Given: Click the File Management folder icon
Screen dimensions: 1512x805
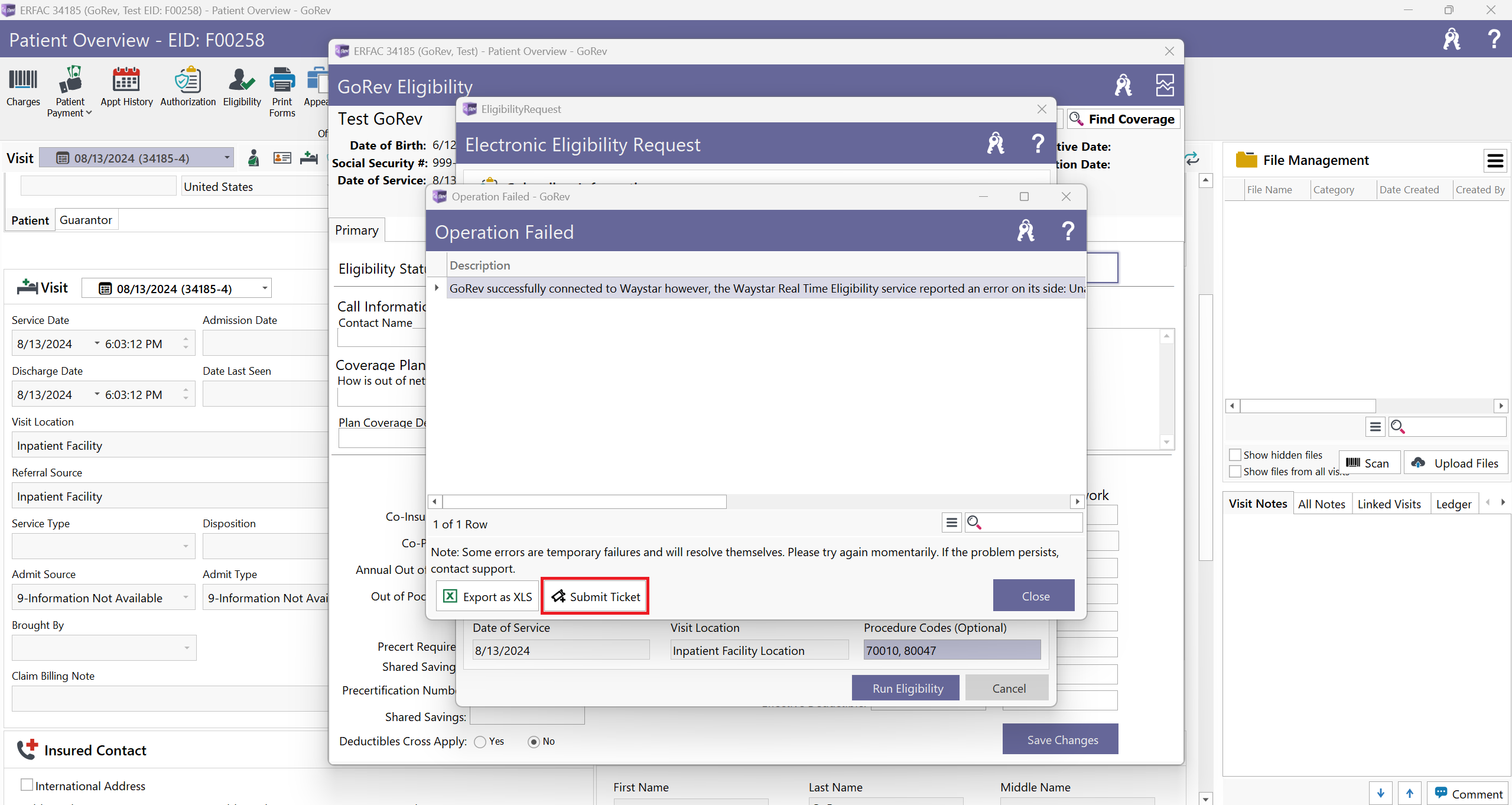Looking at the screenshot, I should click(x=1246, y=160).
